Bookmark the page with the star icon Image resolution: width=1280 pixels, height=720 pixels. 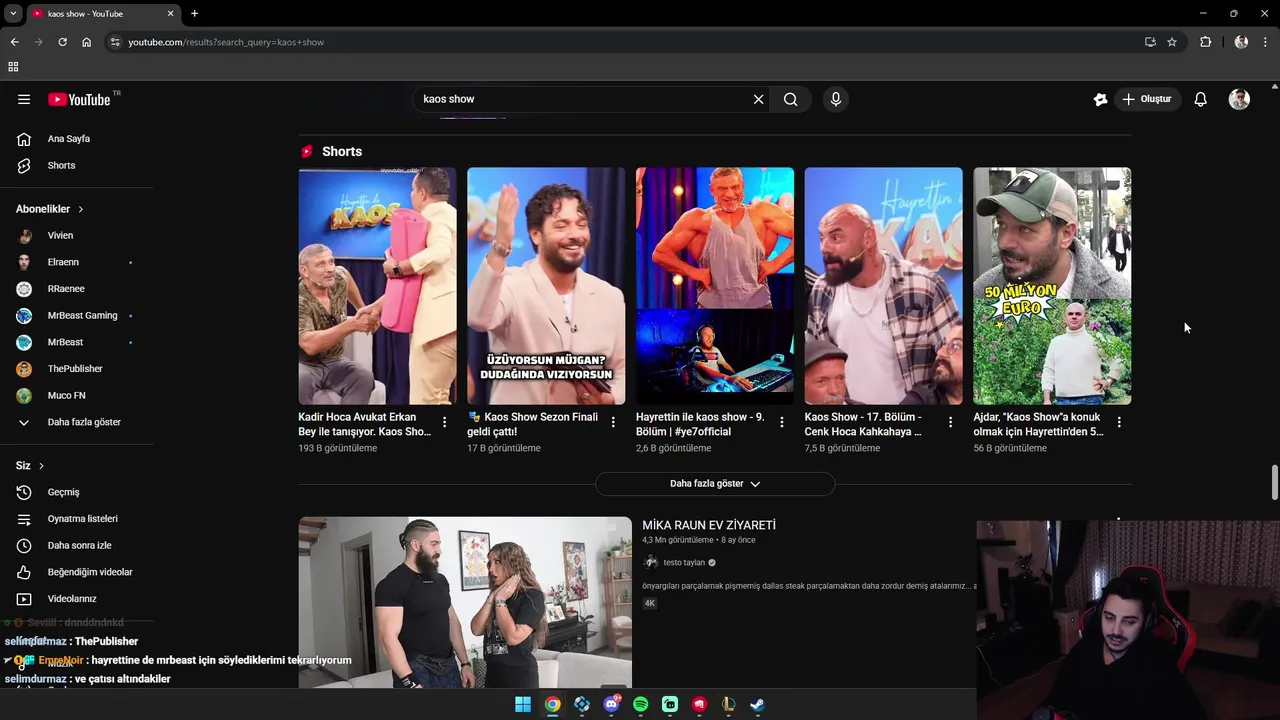tap(1172, 42)
